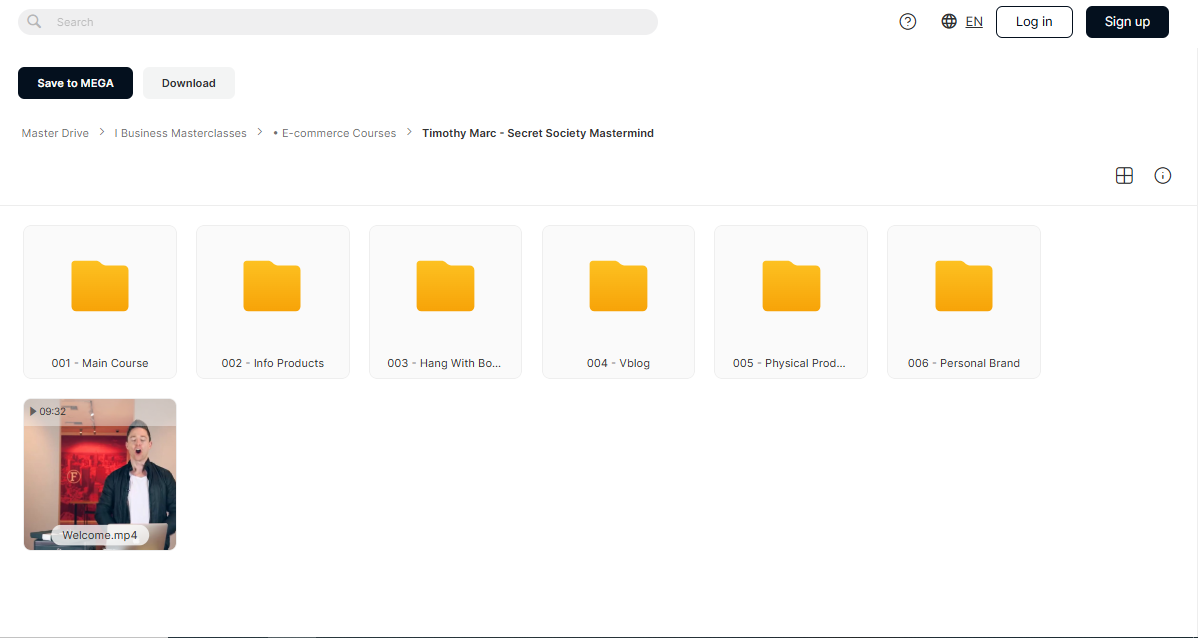Image resolution: width=1198 pixels, height=638 pixels.
Task: Open the 004 - Vblog folder icon
Action: pyautogui.click(x=618, y=286)
